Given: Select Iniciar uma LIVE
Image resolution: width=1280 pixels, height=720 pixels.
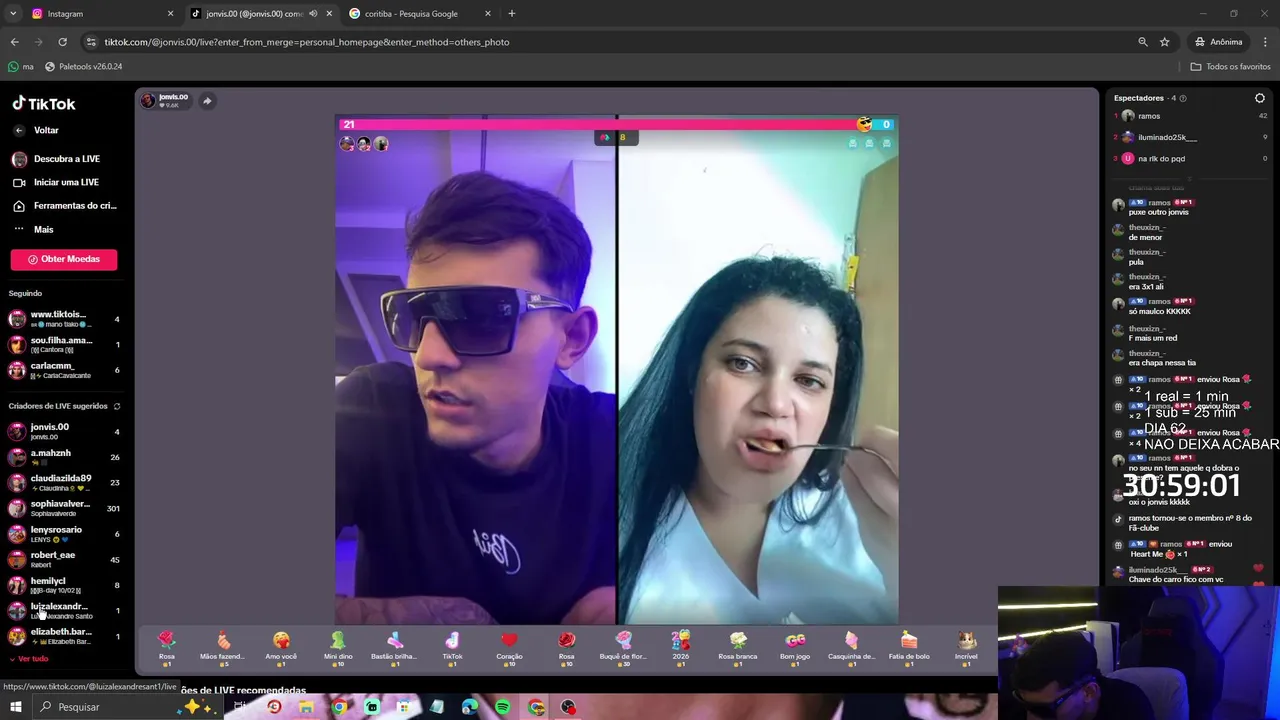Looking at the screenshot, I should click(67, 182).
